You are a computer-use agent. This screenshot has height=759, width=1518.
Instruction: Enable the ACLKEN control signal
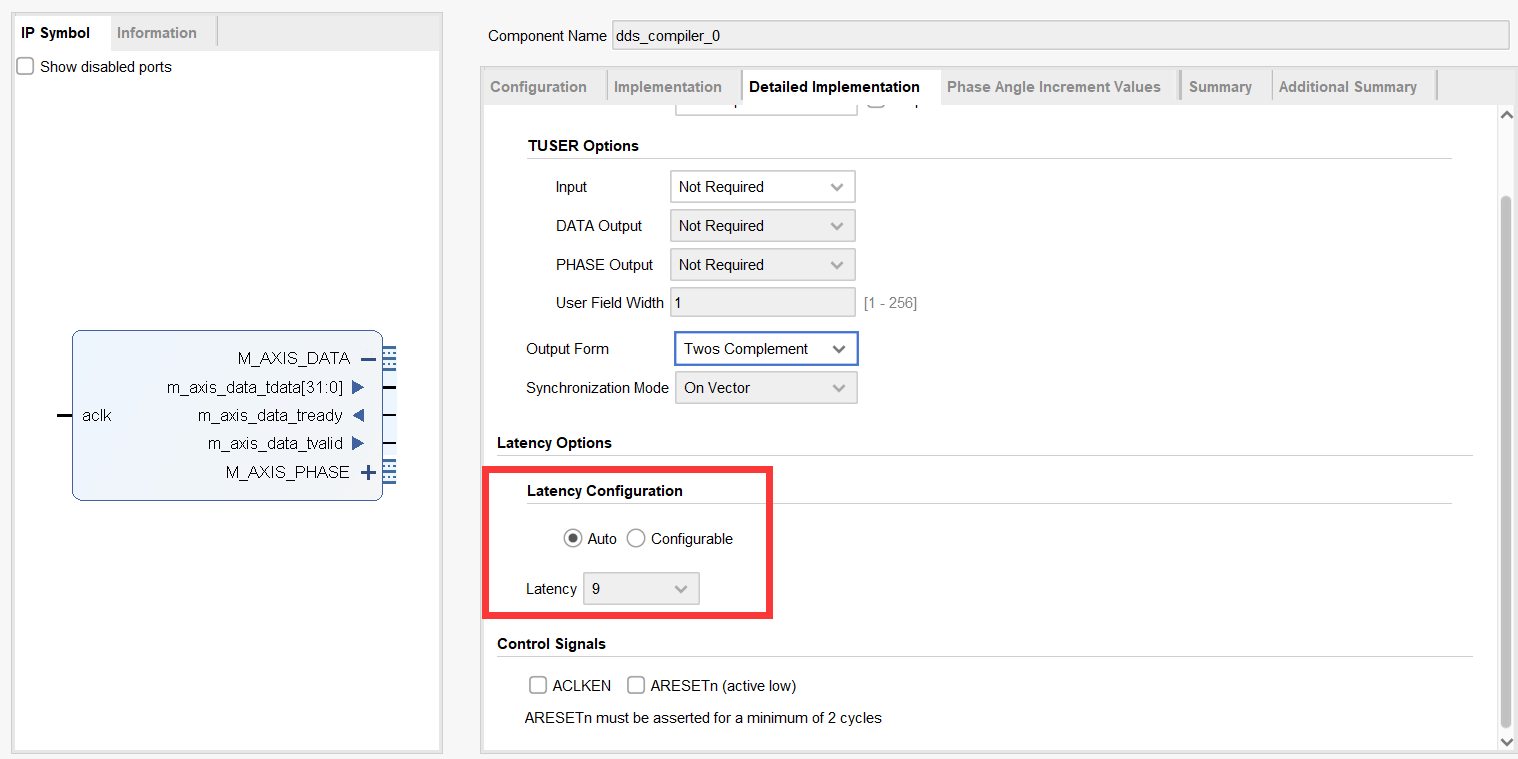538,686
